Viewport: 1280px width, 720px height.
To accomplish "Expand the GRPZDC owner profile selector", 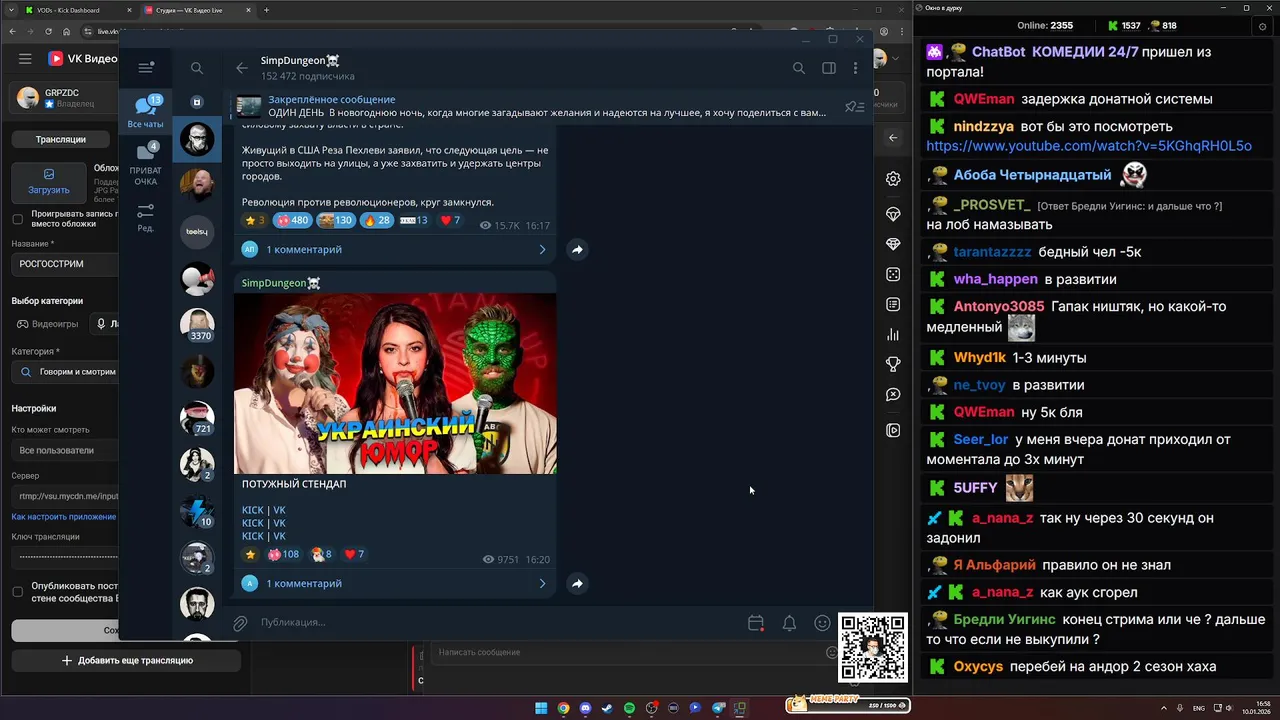I will (65, 97).
